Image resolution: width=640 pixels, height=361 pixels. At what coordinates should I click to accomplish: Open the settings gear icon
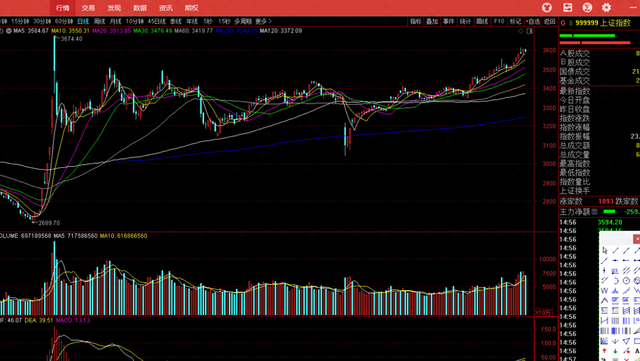606,7
